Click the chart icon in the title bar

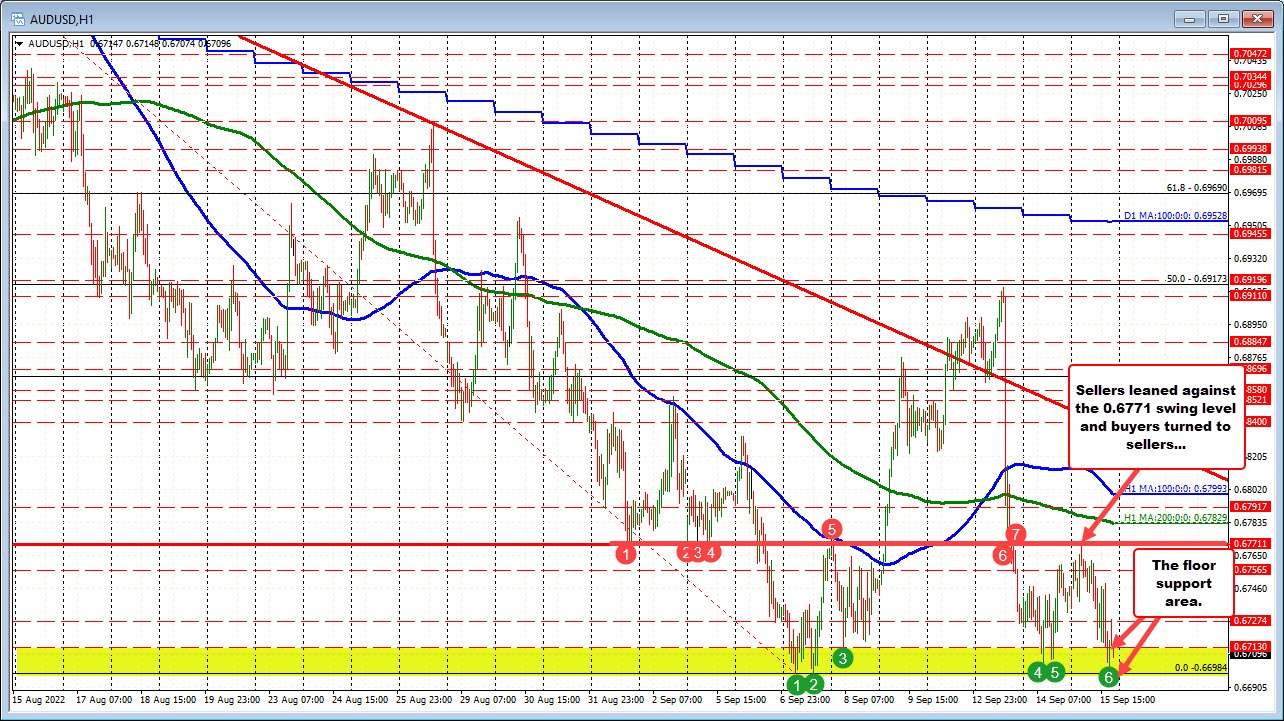click(16, 17)
